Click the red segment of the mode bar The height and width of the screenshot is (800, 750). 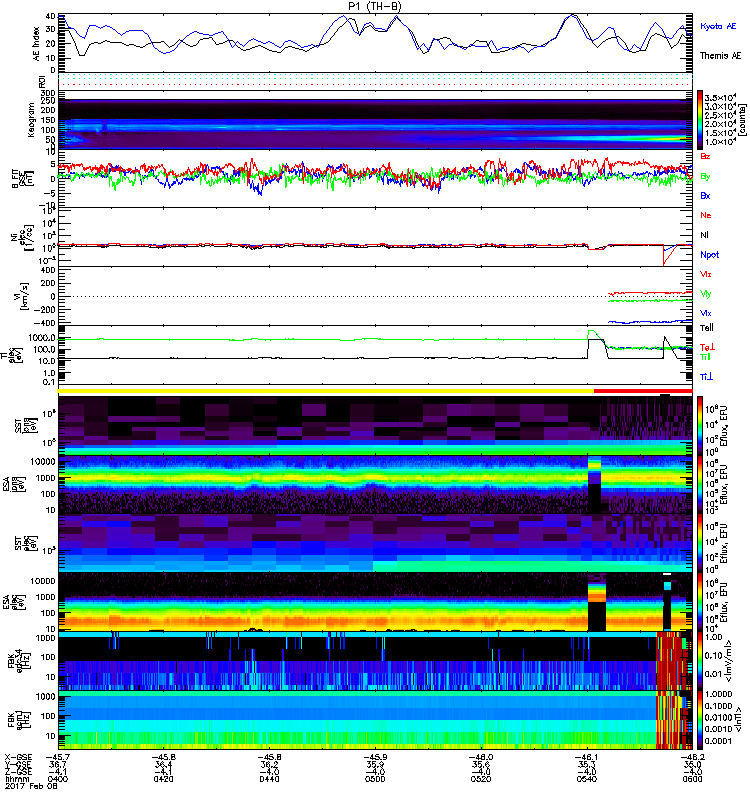[x=643, y=391]
